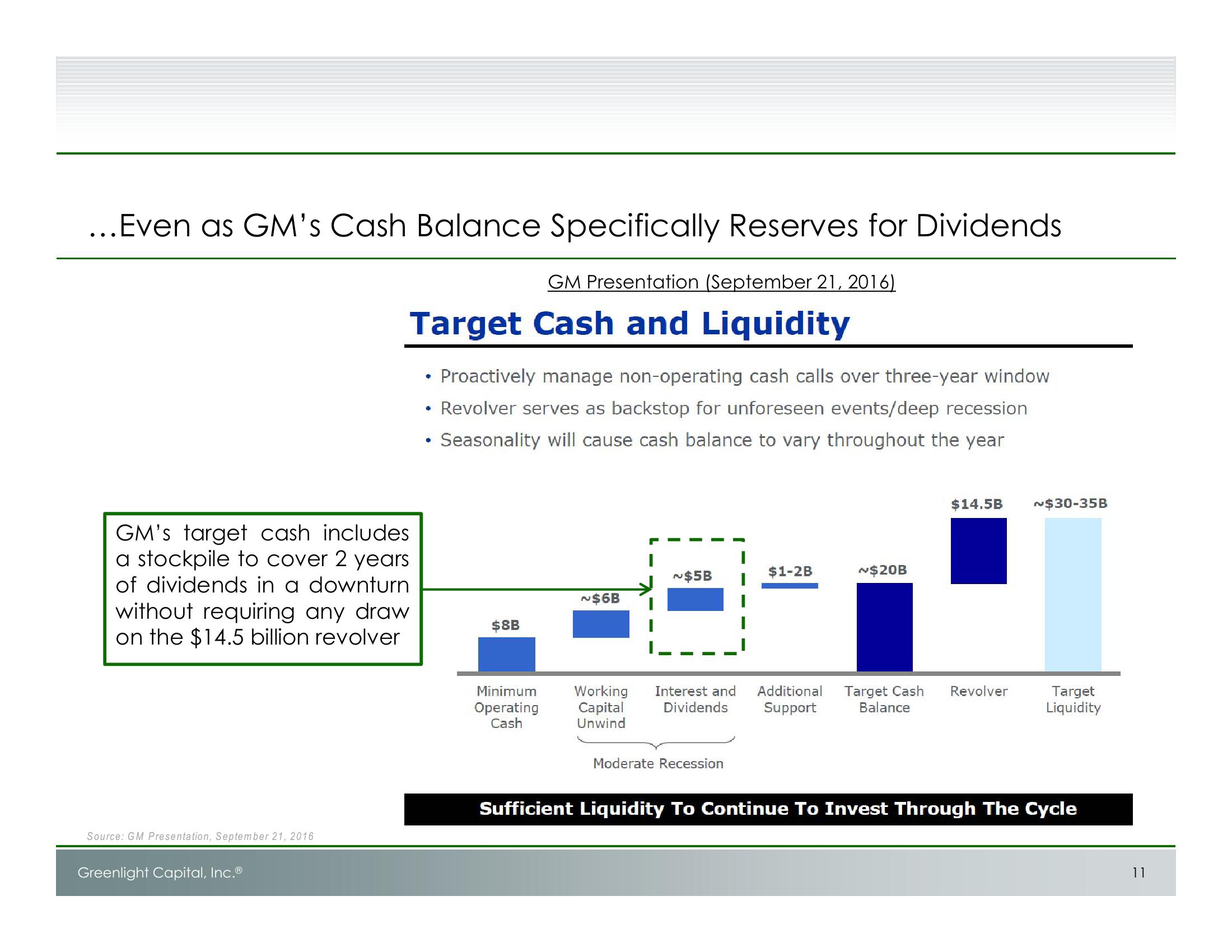Screen dimensions: 1232x952
Task: Click the 'Sufficient Liquidity To Continue To Invest' banner
Action: (x=768, y=809)
